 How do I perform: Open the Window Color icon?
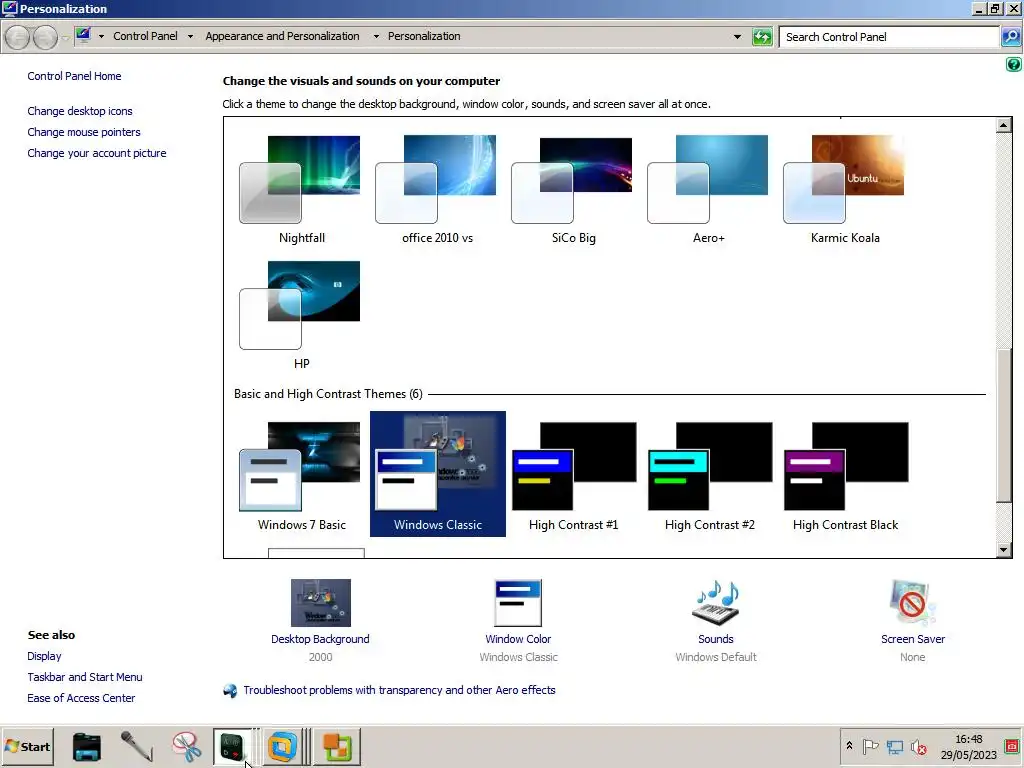pyautogui.click(x=518, y=603)
